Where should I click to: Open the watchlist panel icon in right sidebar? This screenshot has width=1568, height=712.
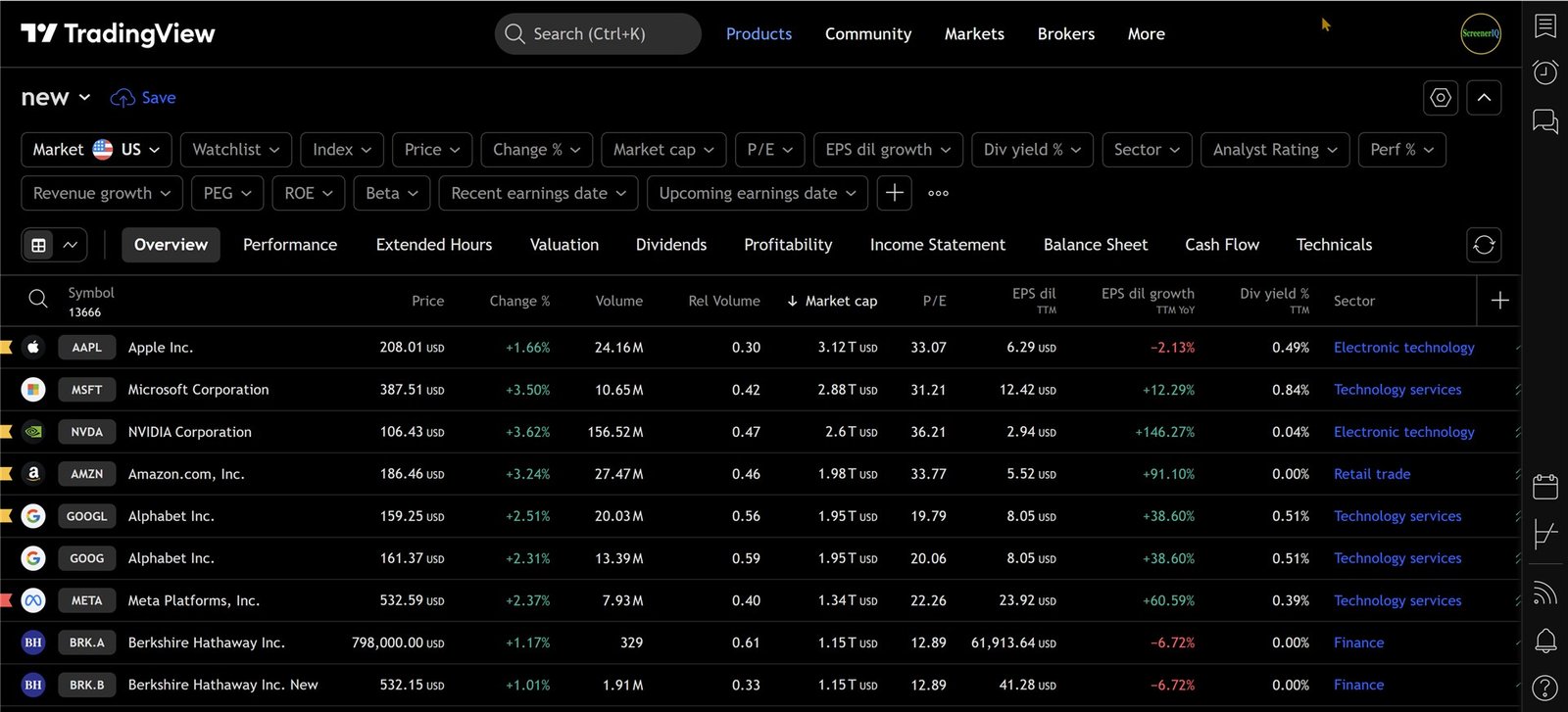tap(1545, 26)
